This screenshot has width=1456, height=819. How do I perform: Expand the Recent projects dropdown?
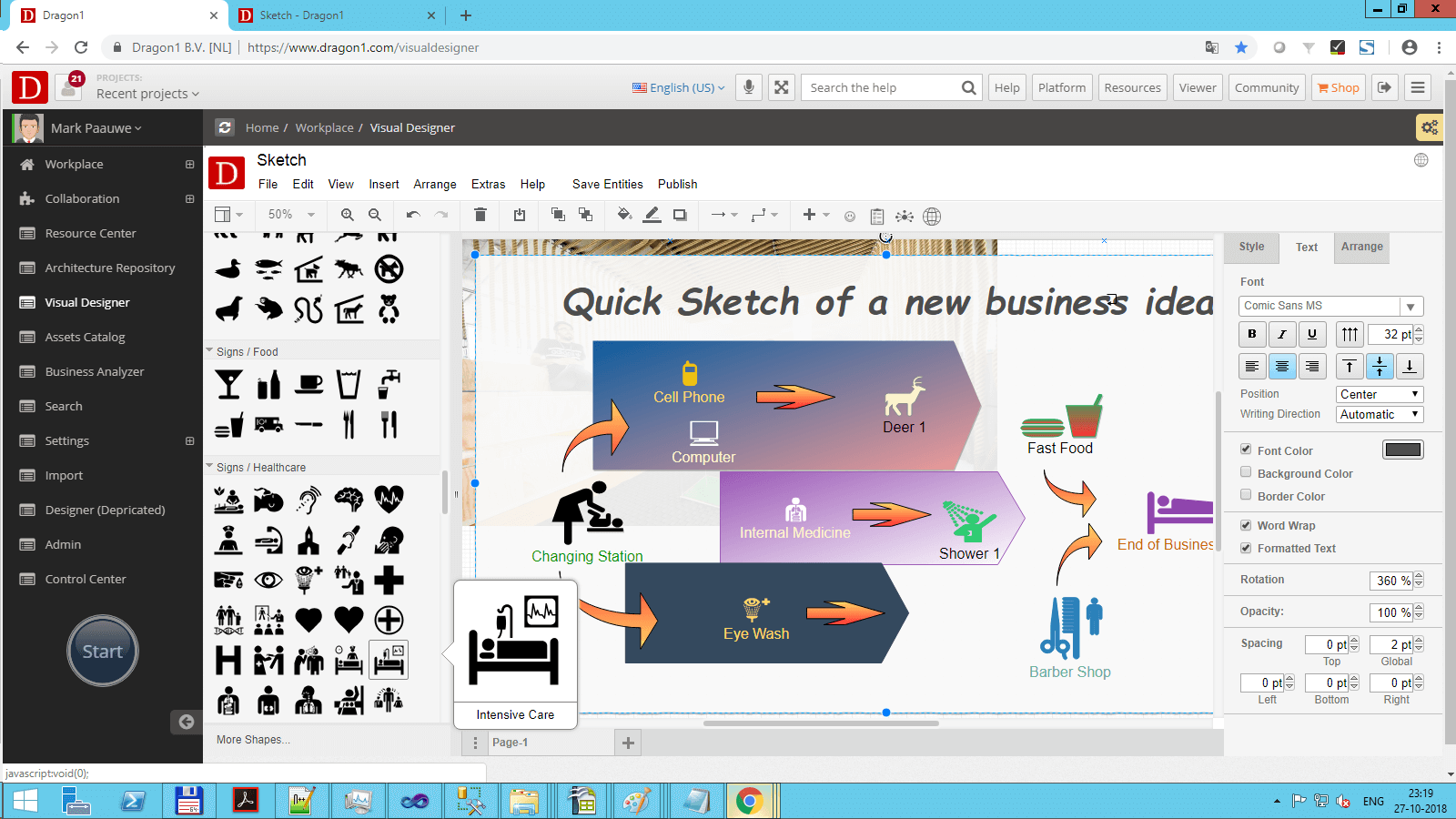click(x=147, y=93)
